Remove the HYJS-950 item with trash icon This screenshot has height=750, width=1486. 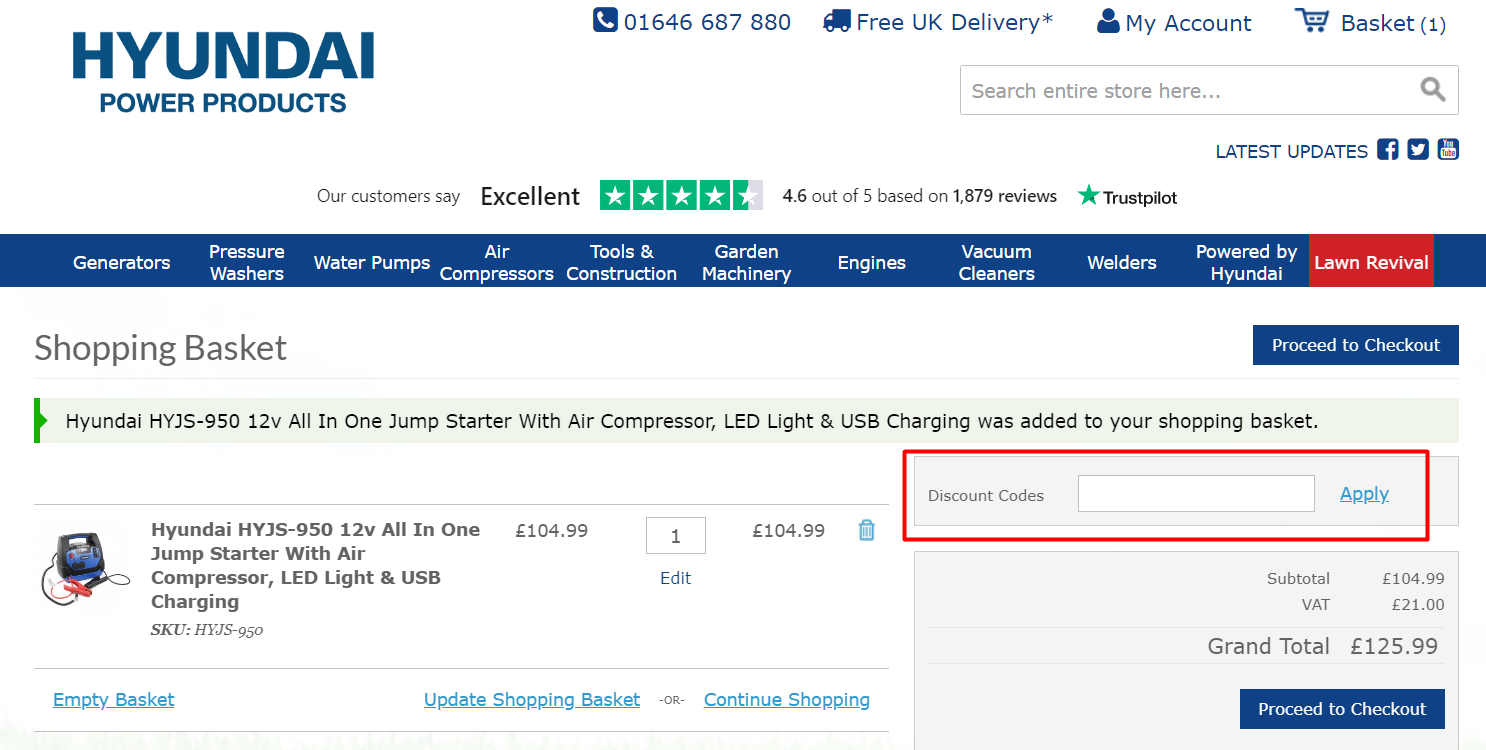coord(867,531)
